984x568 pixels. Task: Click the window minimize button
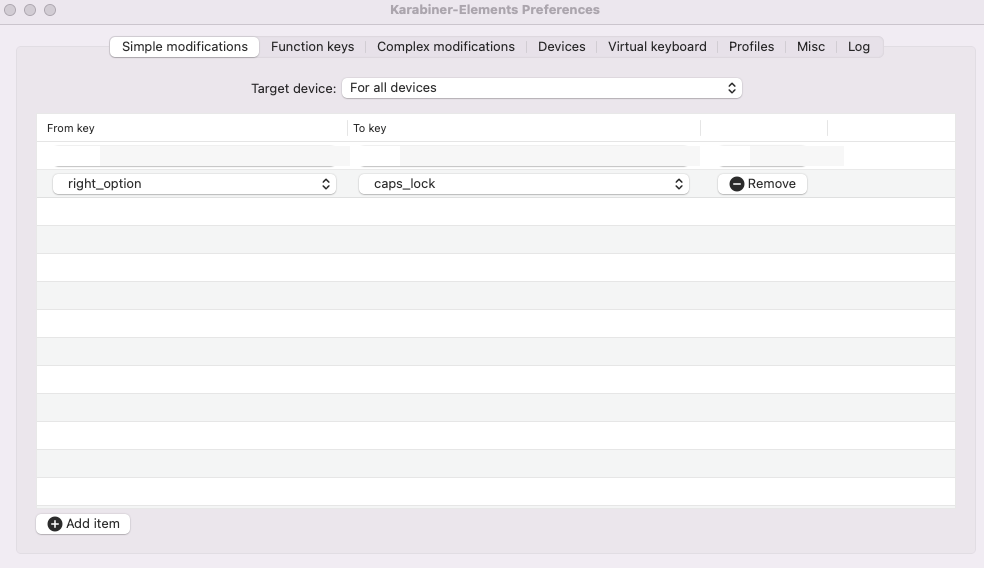coord(30,10)
